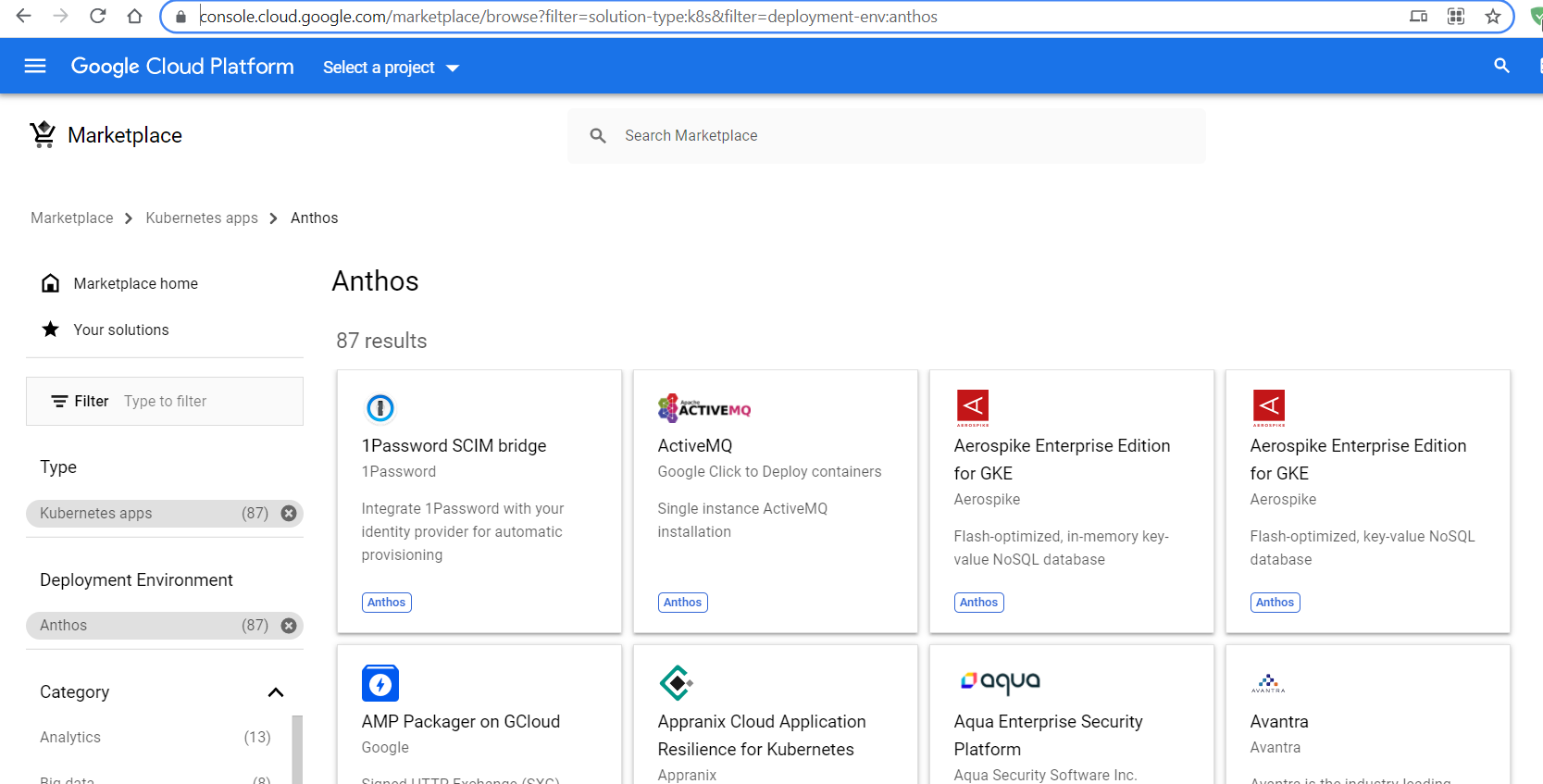This screenshot has height=784, width=1543.
Task: Click the ActiveMQ logo
Action: click(704, 408)
